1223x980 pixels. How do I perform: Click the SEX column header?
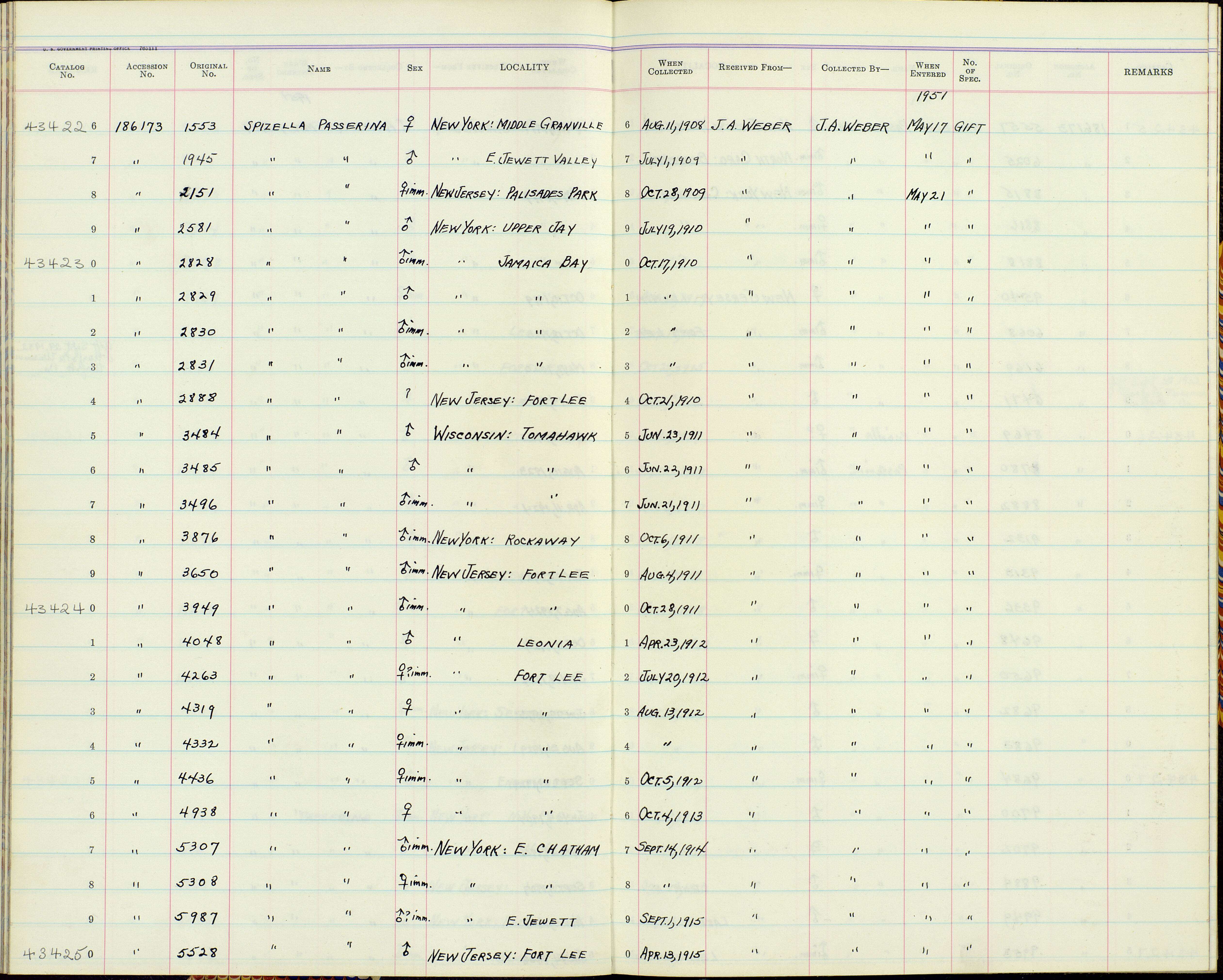415,68
